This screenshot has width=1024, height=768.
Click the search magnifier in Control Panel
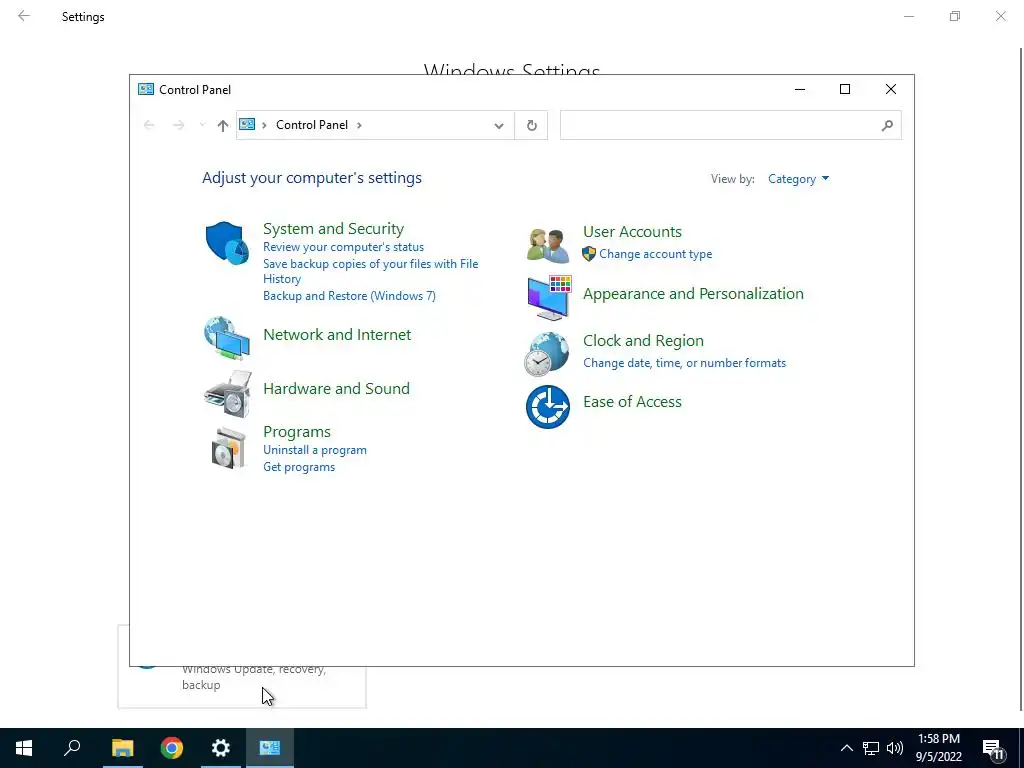coord(887,125)
